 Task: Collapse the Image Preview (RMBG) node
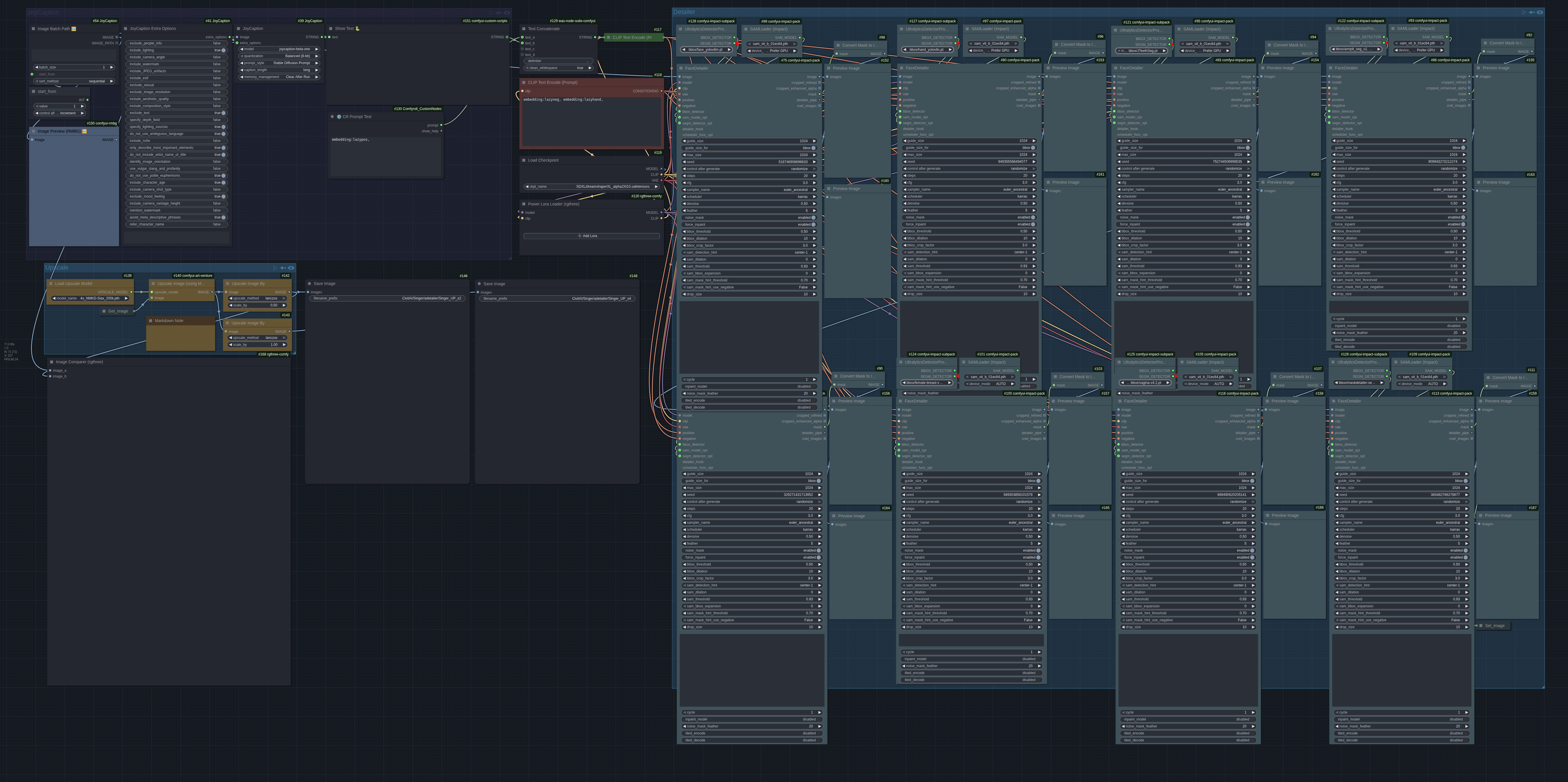coord(33,131)
